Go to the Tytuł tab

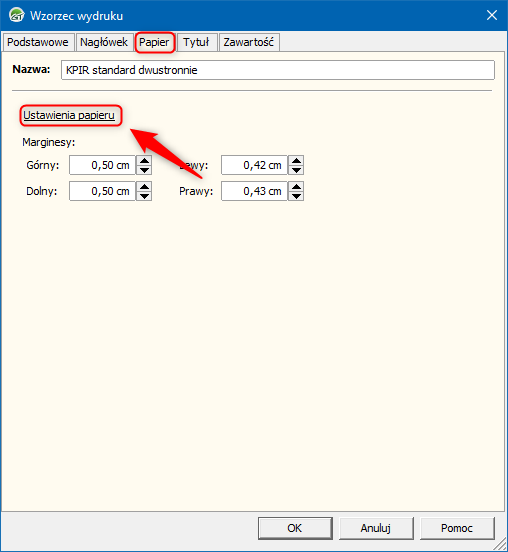point(196,42)
